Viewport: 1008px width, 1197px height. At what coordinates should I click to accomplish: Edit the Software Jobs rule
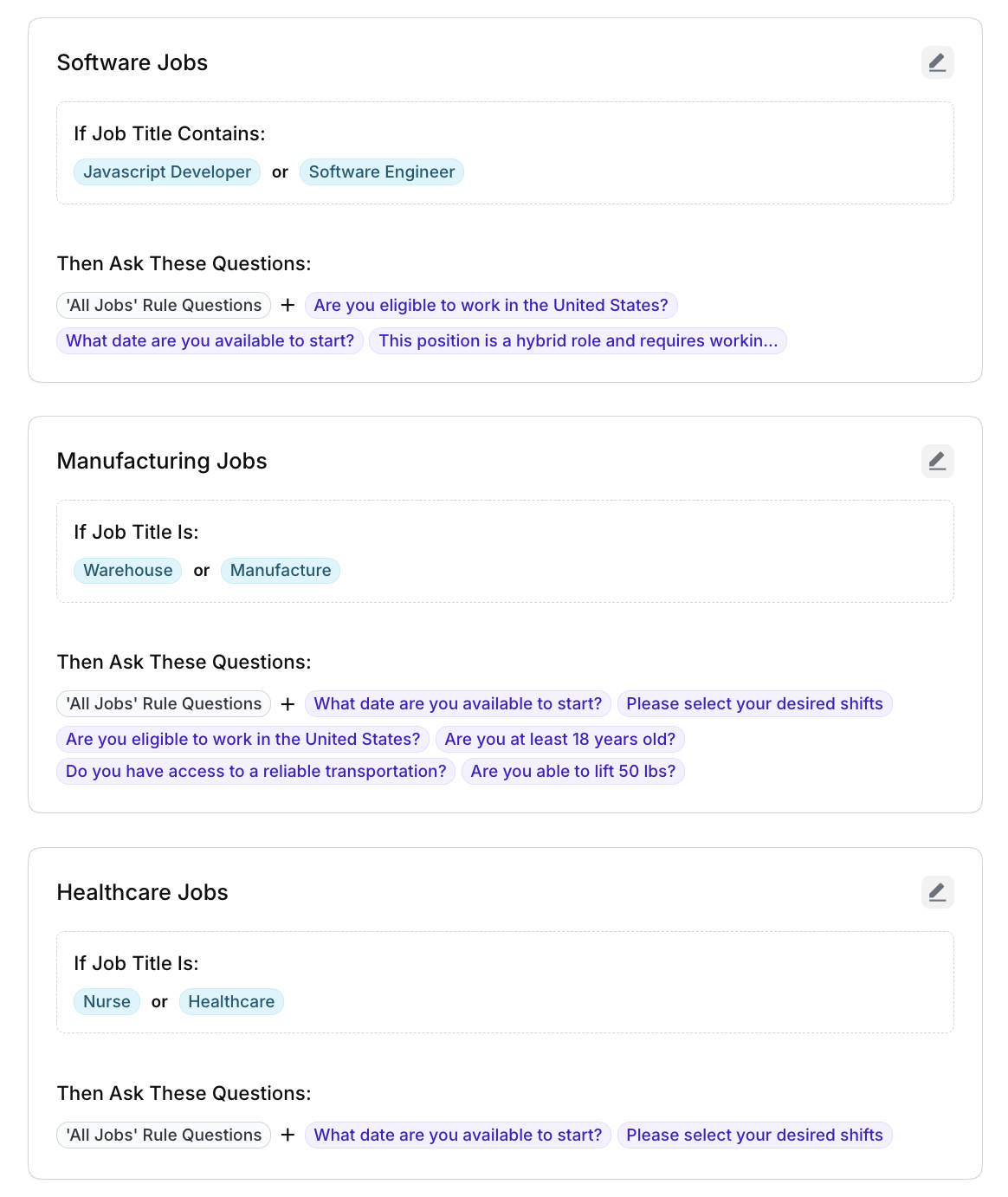[x=937, y=62]
